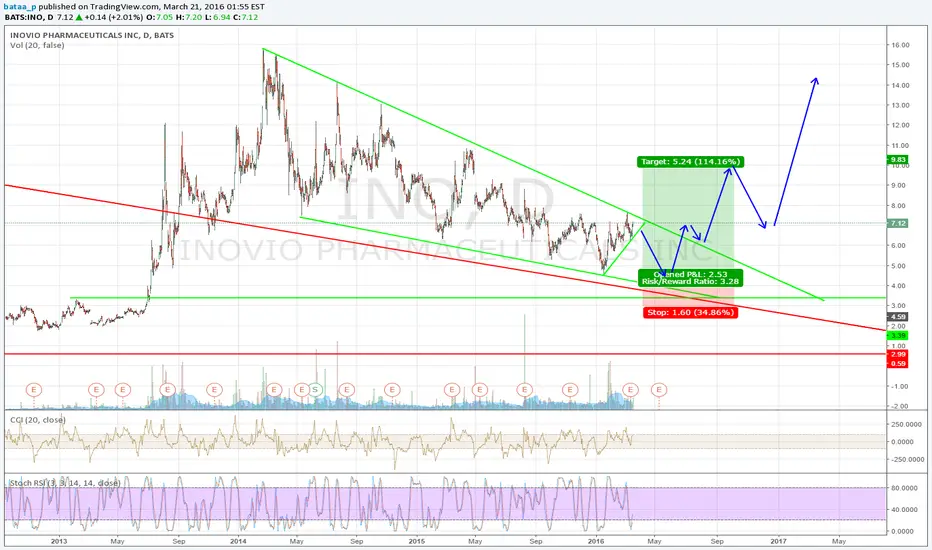Click the red Stop: 1.60 (34.86%) label
Image resolution: width=932 pixels, height=550 pixels.
click(x=690, y=312)
